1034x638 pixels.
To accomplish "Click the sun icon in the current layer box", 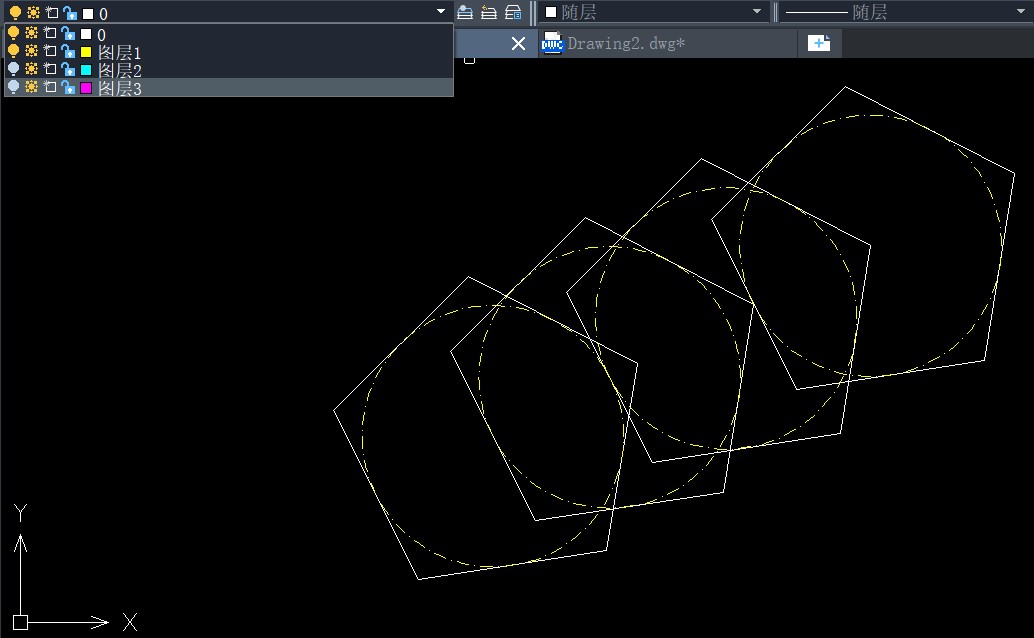I will coord(34,13).
